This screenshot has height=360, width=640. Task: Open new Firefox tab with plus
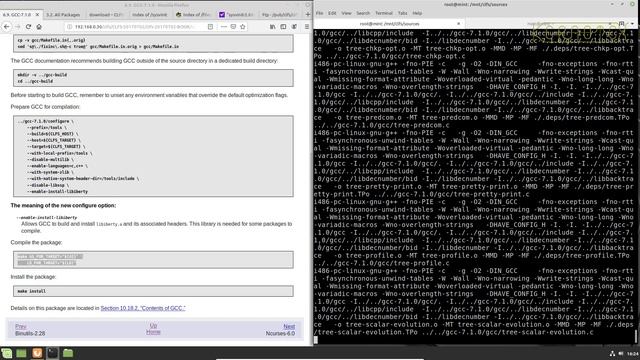pos(308,14)
